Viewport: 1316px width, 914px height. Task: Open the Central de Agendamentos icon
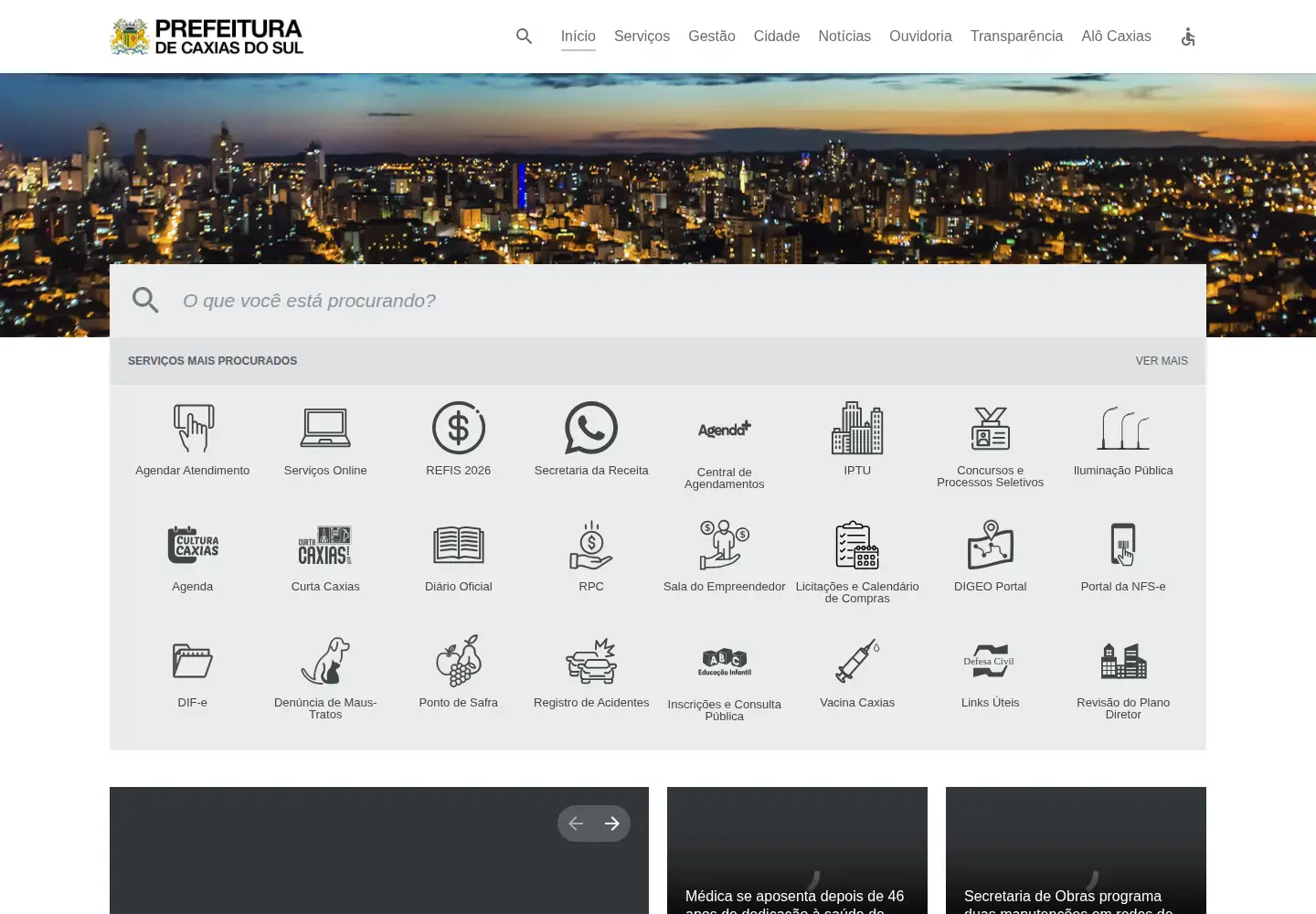point(725,429)
